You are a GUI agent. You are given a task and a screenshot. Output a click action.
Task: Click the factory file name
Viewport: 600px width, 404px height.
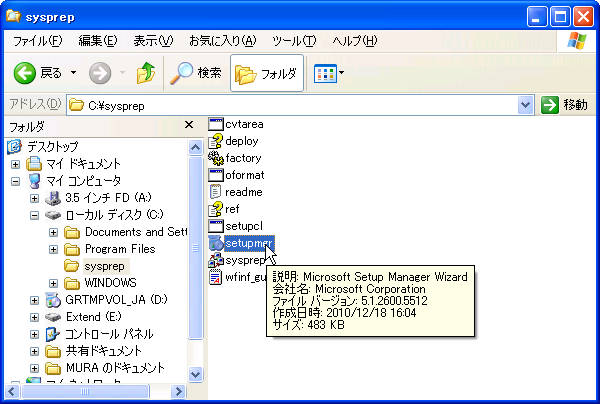pyautogui.click(x=243, y=158)
